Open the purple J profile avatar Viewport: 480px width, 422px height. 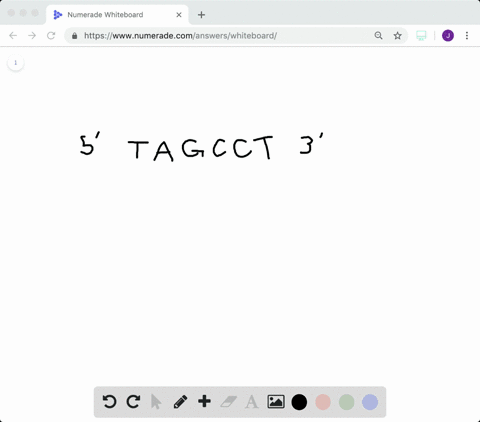[448, 35]
